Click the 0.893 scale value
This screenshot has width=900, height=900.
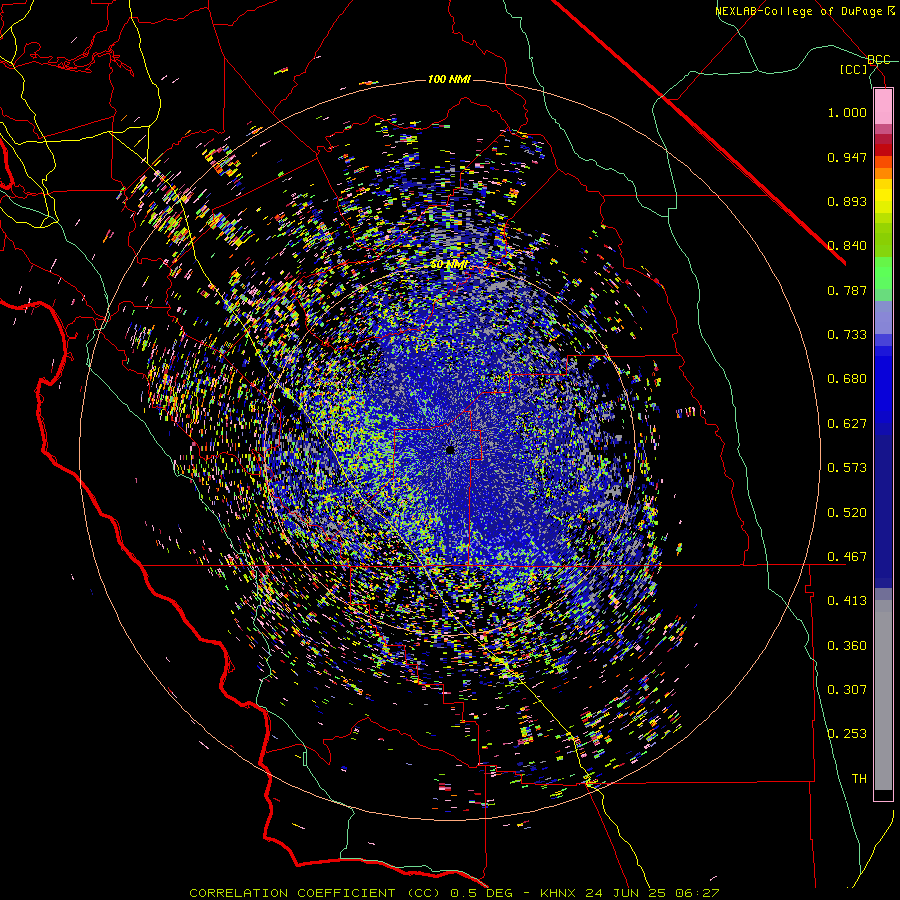coord(847,201)
